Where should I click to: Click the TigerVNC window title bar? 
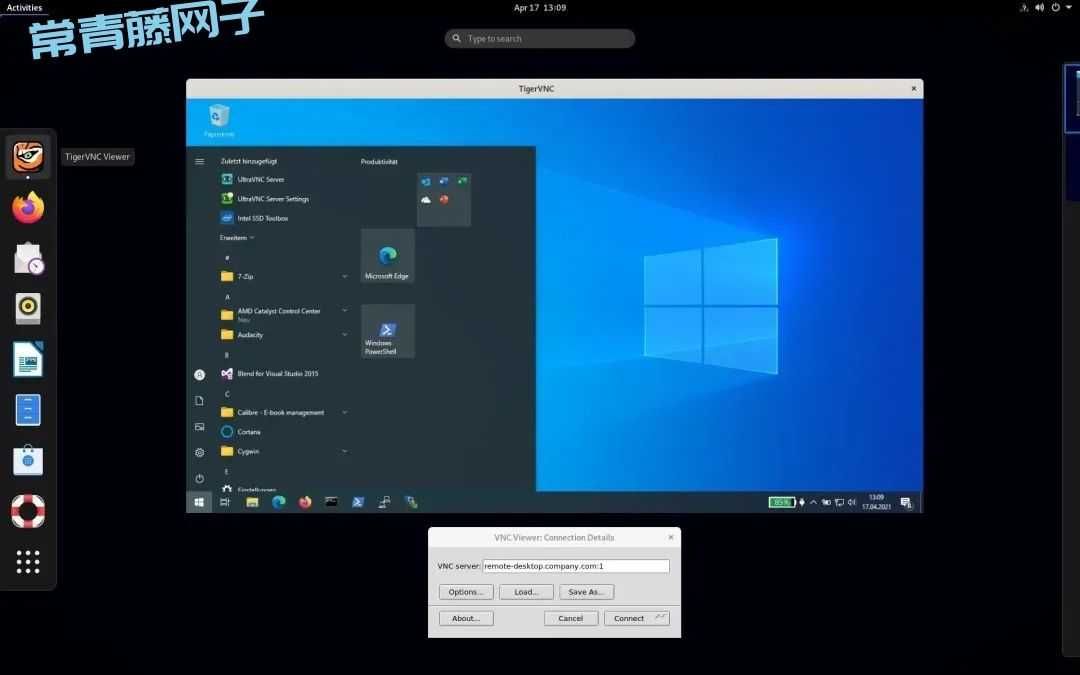point(554,88)
